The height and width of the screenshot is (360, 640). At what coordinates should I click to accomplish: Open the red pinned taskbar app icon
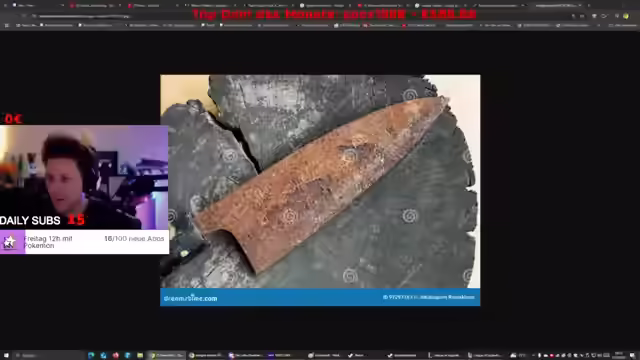116,356
